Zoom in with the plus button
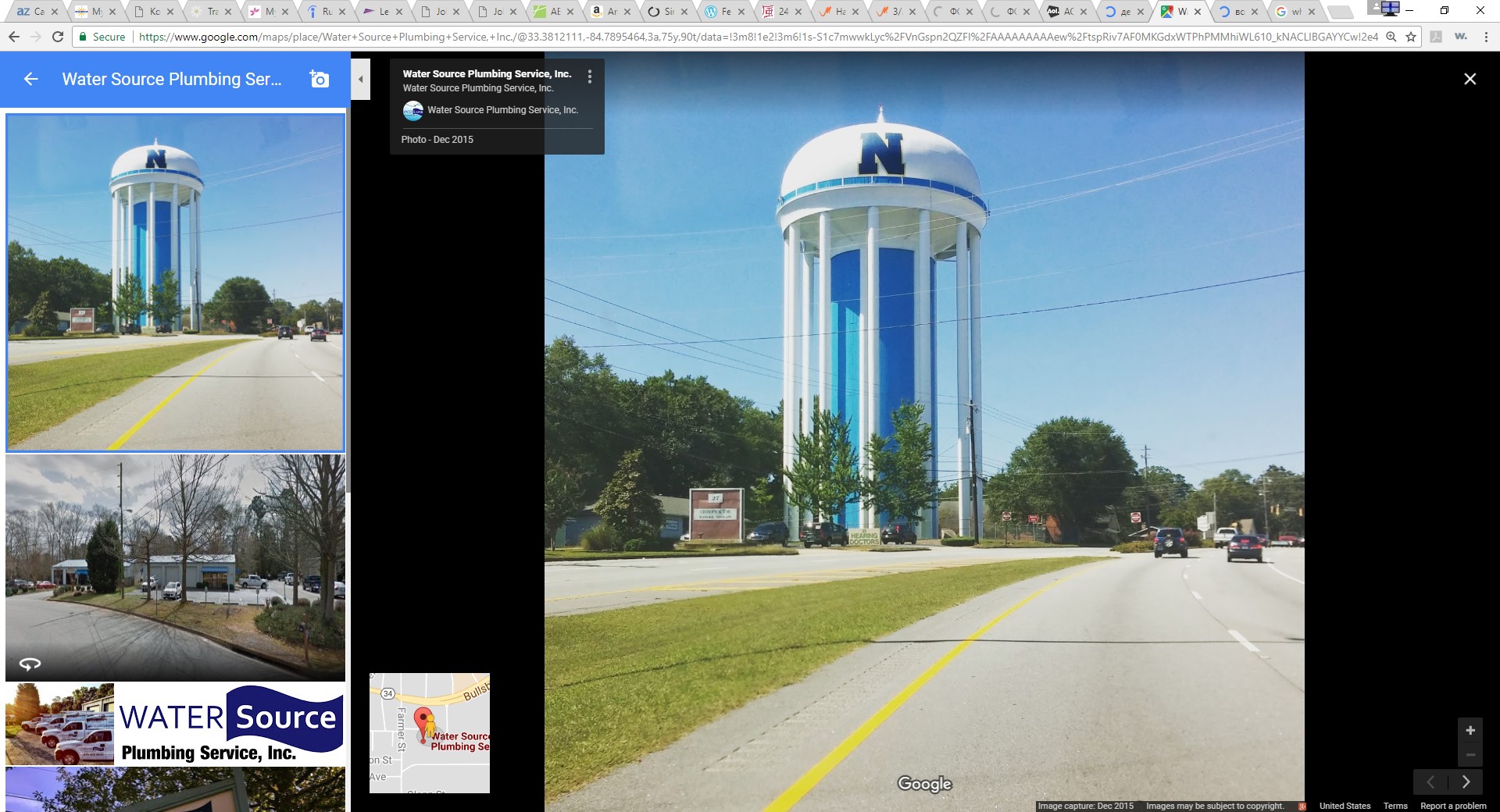 [1470, 730]
